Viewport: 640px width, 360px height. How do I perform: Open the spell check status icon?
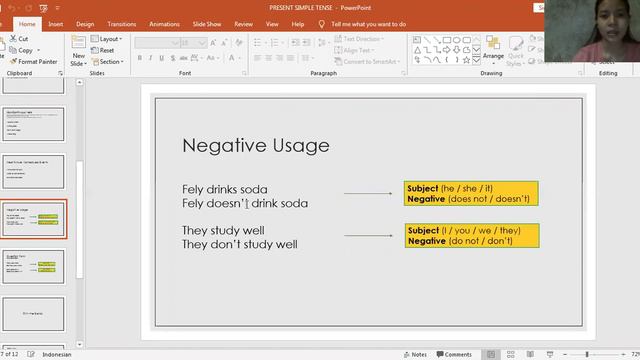pos(31,354)
